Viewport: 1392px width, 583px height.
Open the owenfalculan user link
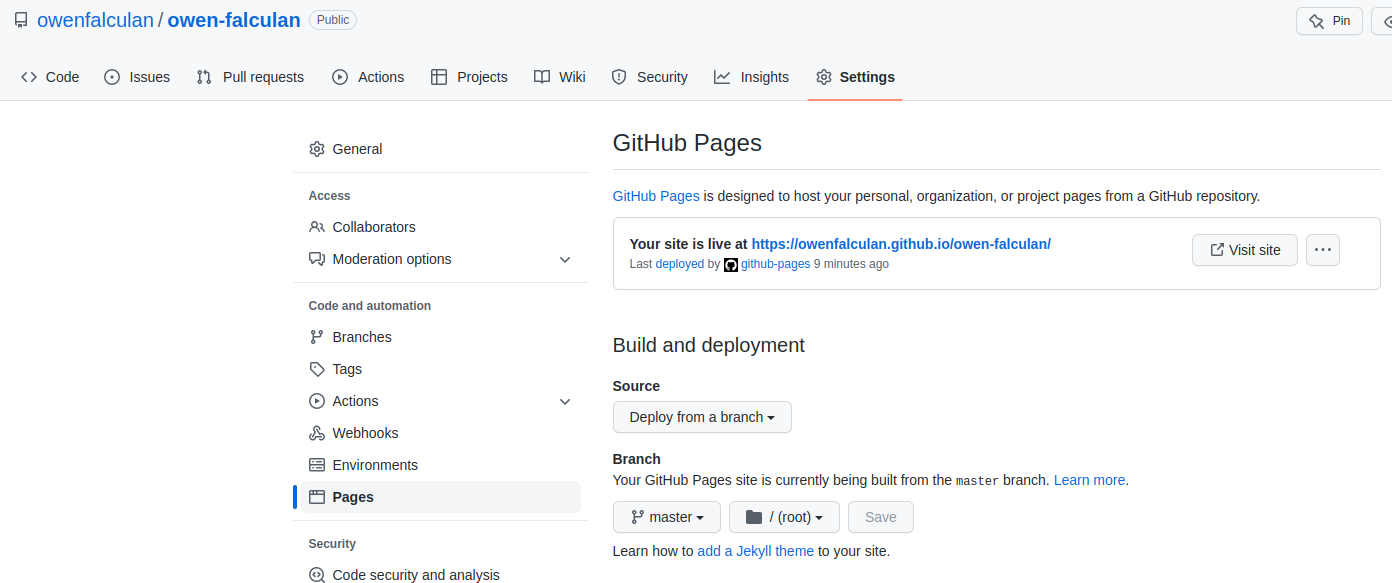[95, 20]
